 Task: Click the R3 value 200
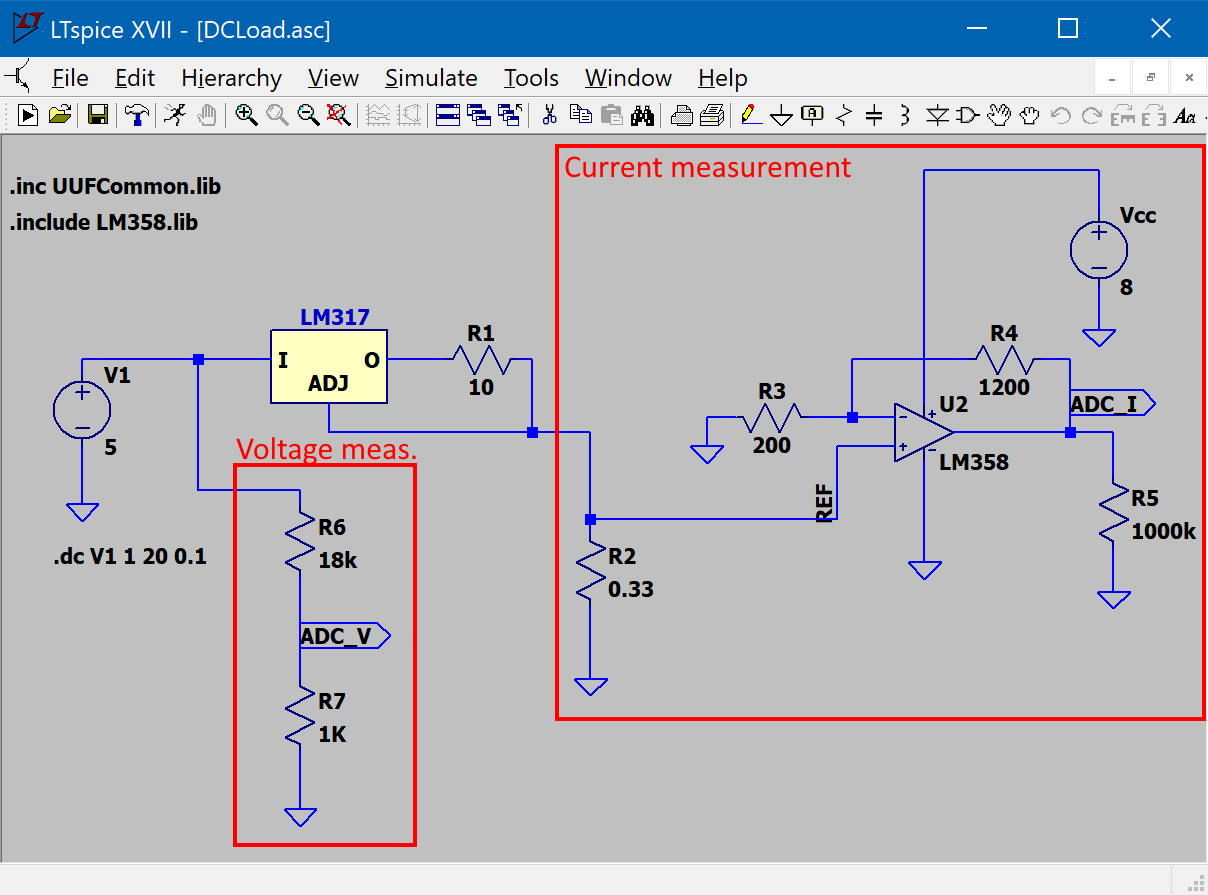[771, 445]
